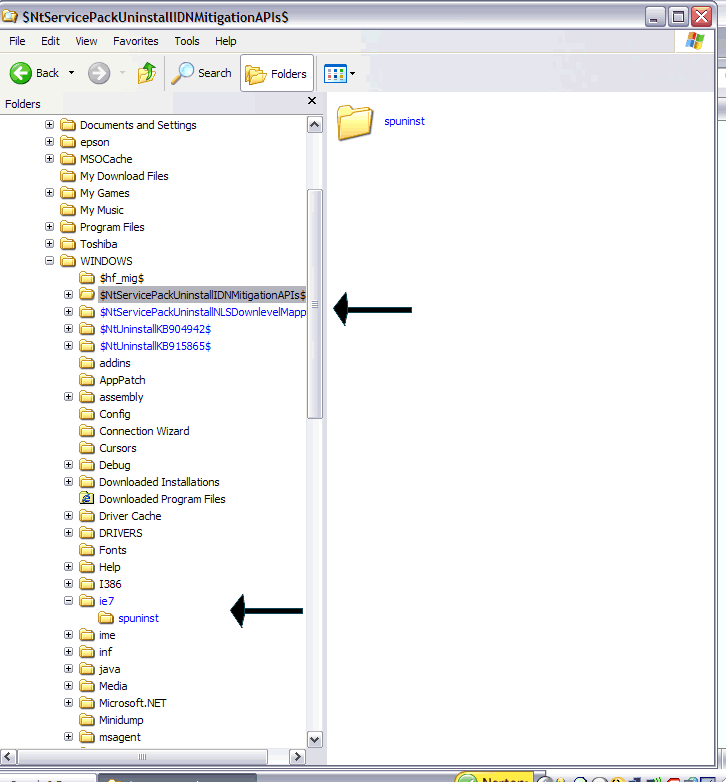
Task: Select the I386 folder icon
Action: 87,584
